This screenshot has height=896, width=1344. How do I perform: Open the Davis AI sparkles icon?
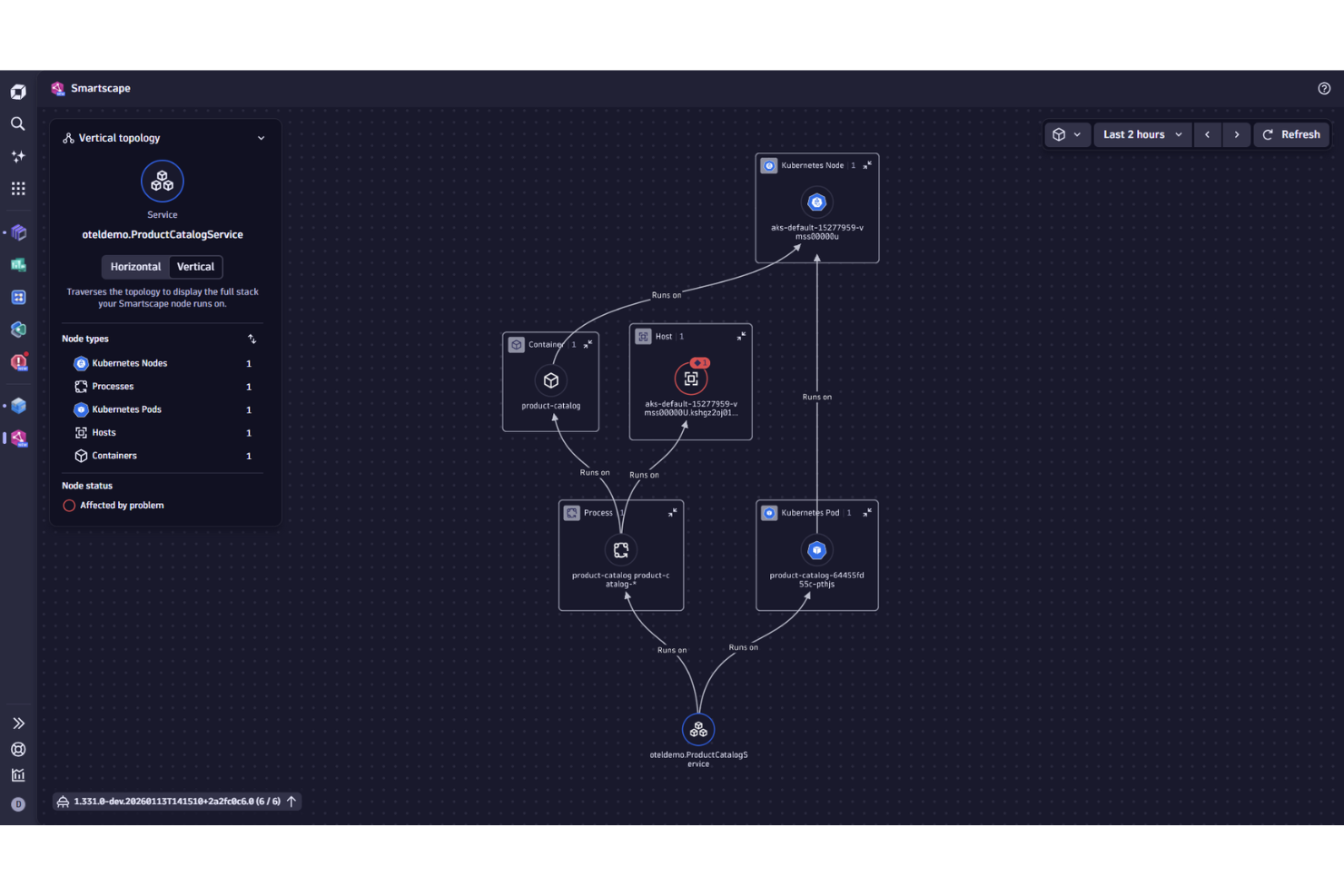pyautogui.click(x=18, y=156)
